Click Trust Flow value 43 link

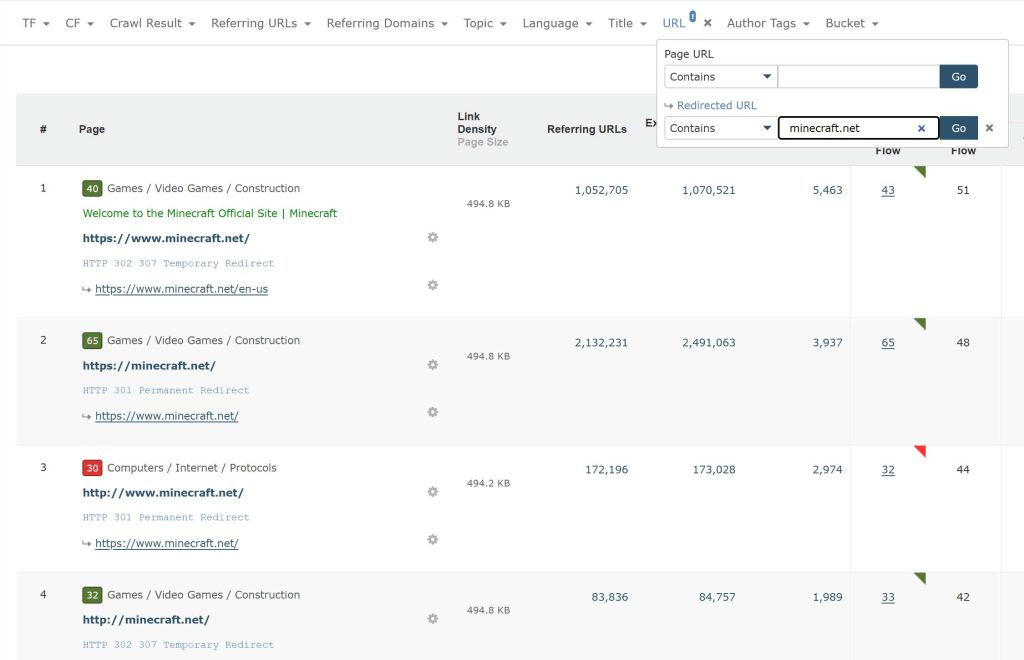[x=888, y=191]
